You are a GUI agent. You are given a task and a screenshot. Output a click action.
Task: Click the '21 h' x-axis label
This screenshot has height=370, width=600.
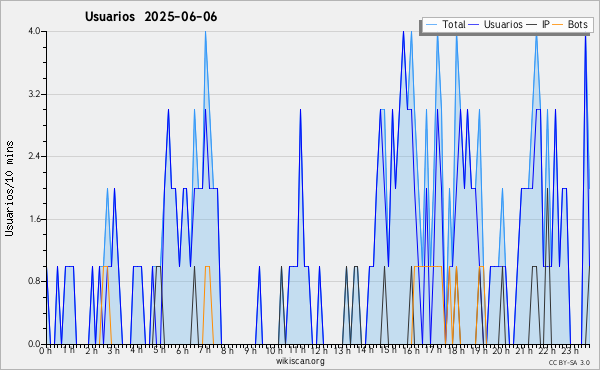[524, 350]
